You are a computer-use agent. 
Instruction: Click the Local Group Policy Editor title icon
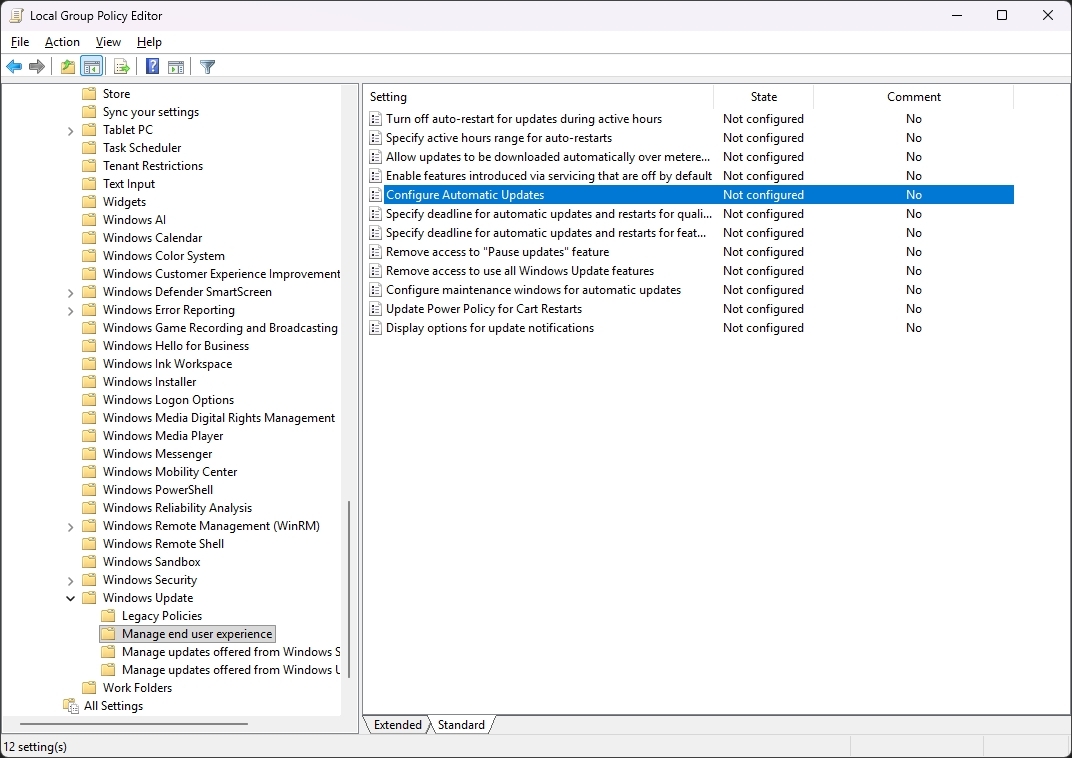(x=16, y=15)
